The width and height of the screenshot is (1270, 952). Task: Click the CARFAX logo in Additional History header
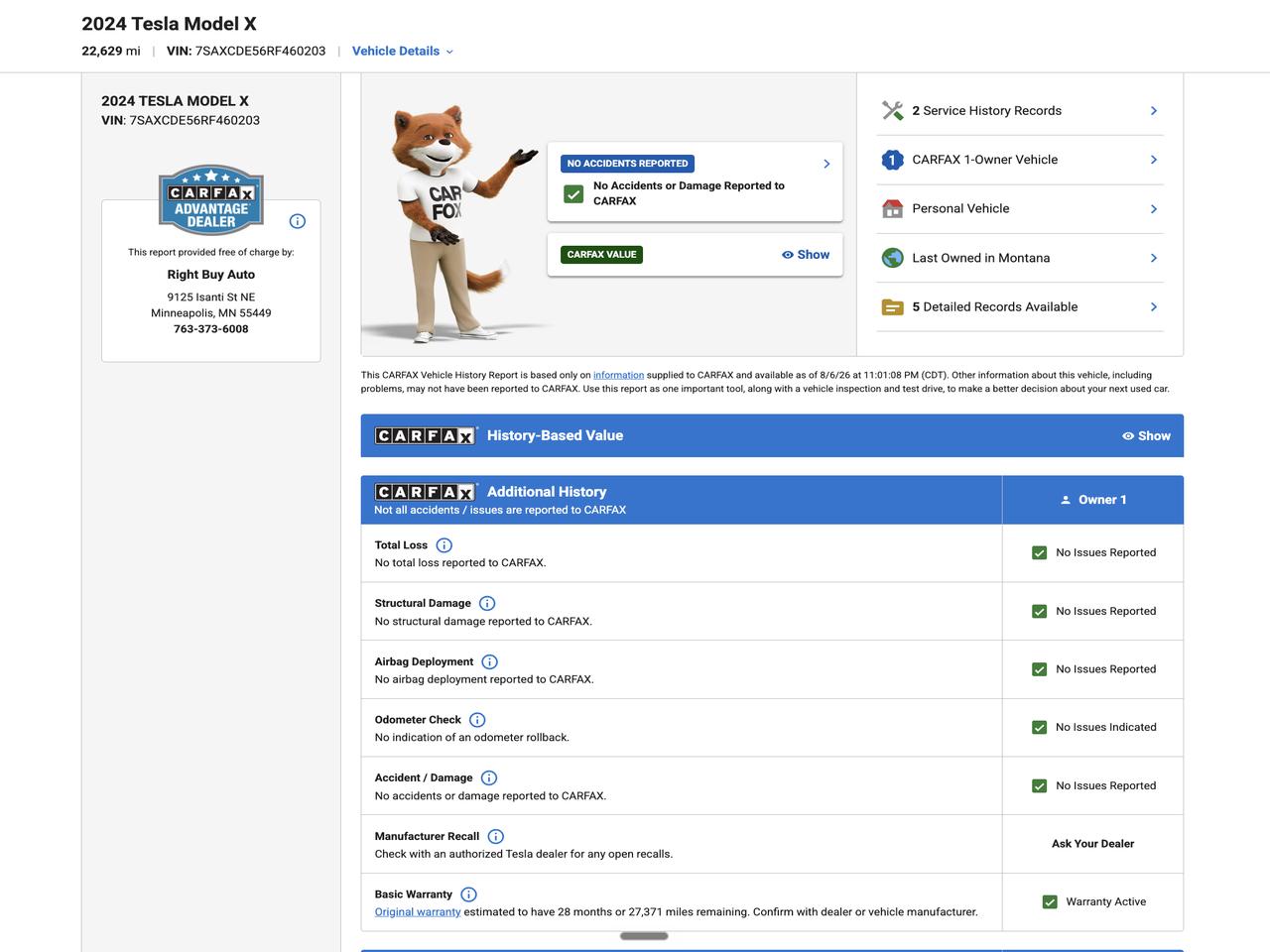(426, 492)
